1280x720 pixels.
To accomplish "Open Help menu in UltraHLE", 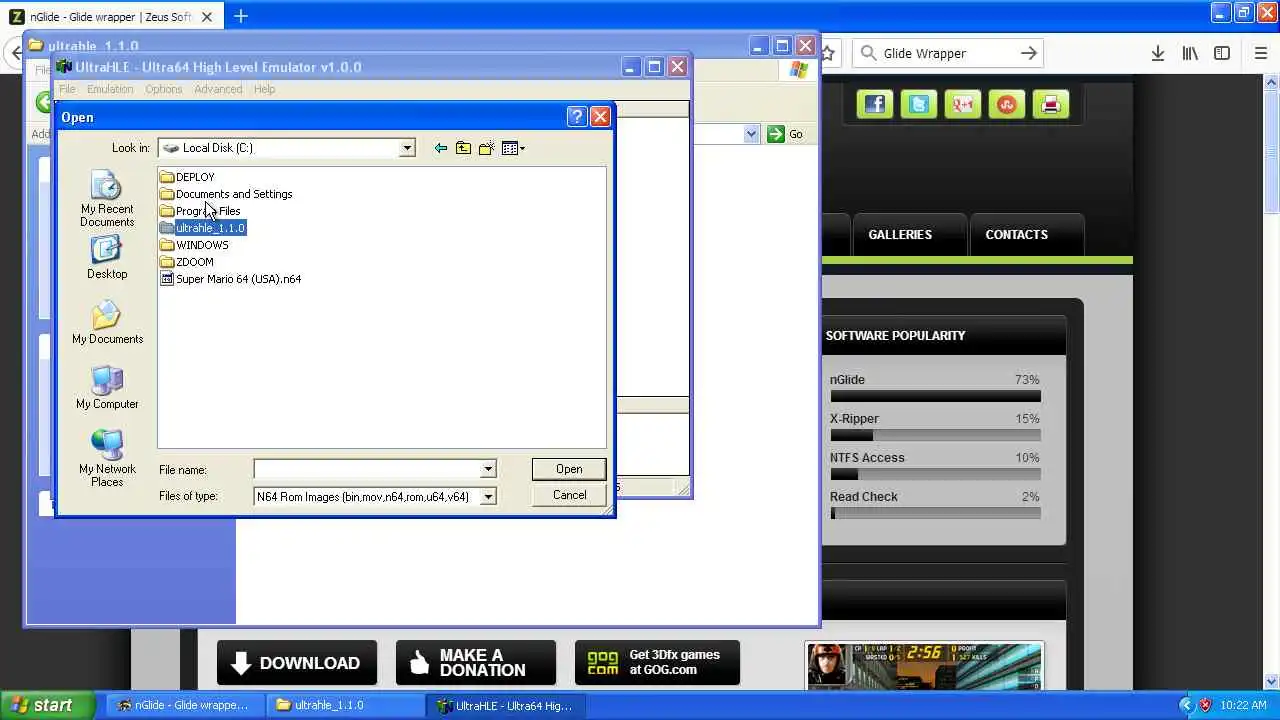I will click(264, 89).
